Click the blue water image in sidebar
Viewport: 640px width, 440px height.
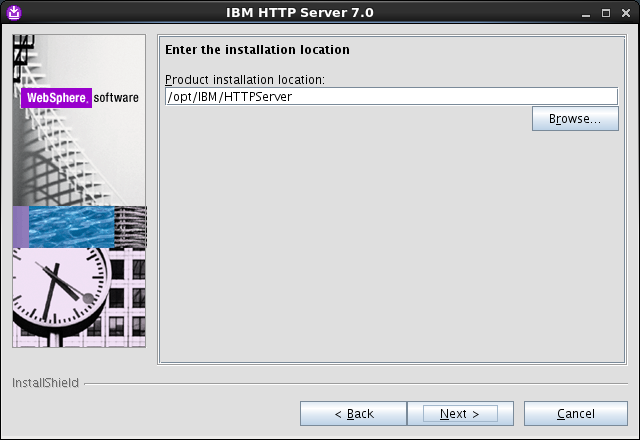coord(71,227)
